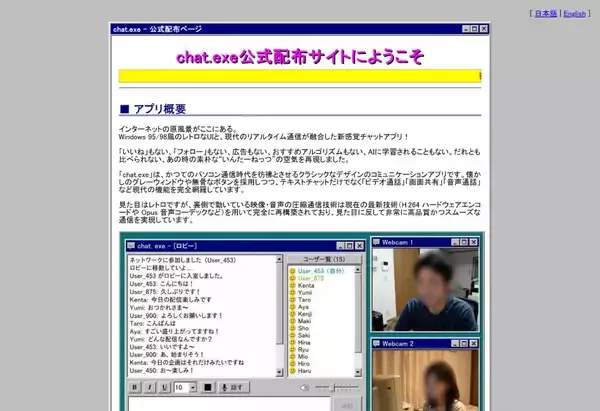Click chat line 'Taro: こんばんは'
Image resolution: width=600 pixels, height=411 pixels.
point(152,323)
